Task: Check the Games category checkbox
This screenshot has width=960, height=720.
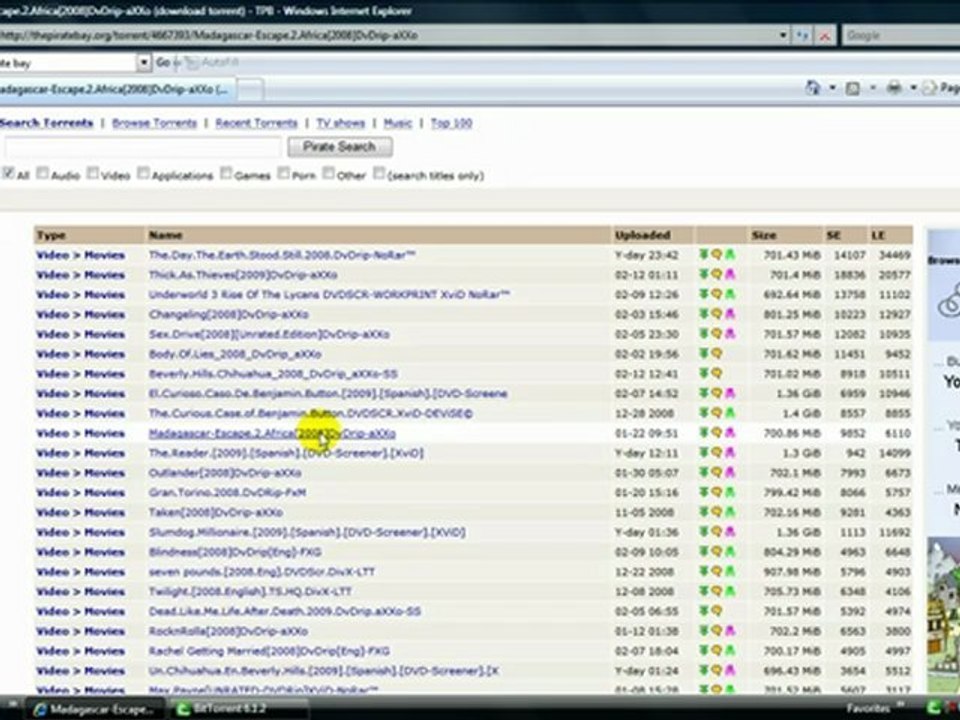Action: tap(226, 173)
